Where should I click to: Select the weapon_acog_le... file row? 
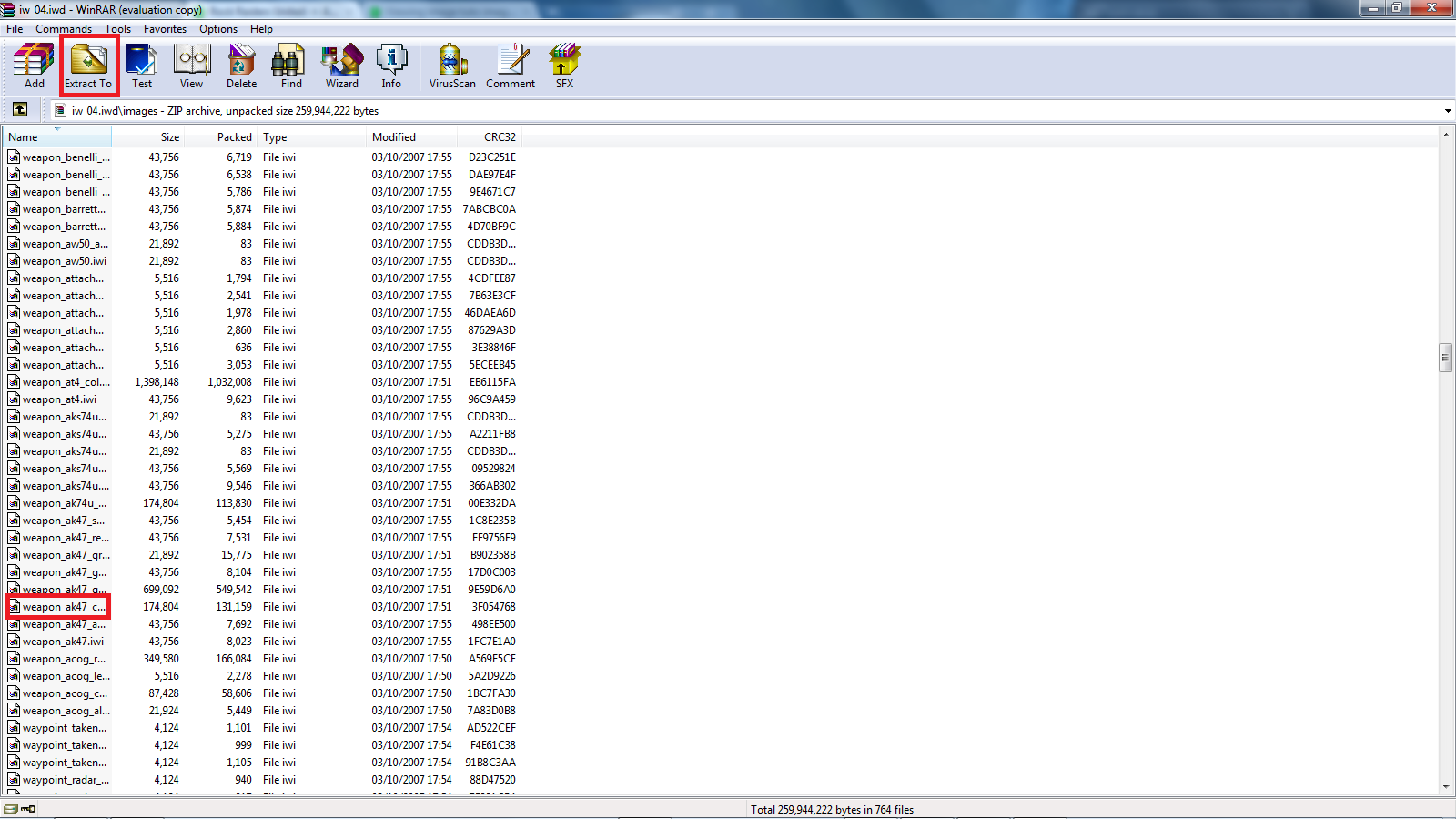tap(262, 676)
